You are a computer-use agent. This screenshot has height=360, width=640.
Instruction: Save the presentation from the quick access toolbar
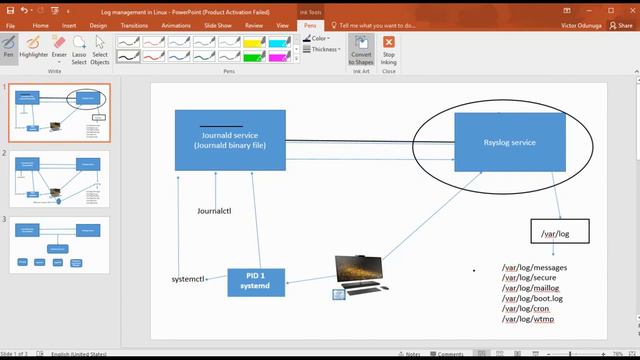(11, 11)
